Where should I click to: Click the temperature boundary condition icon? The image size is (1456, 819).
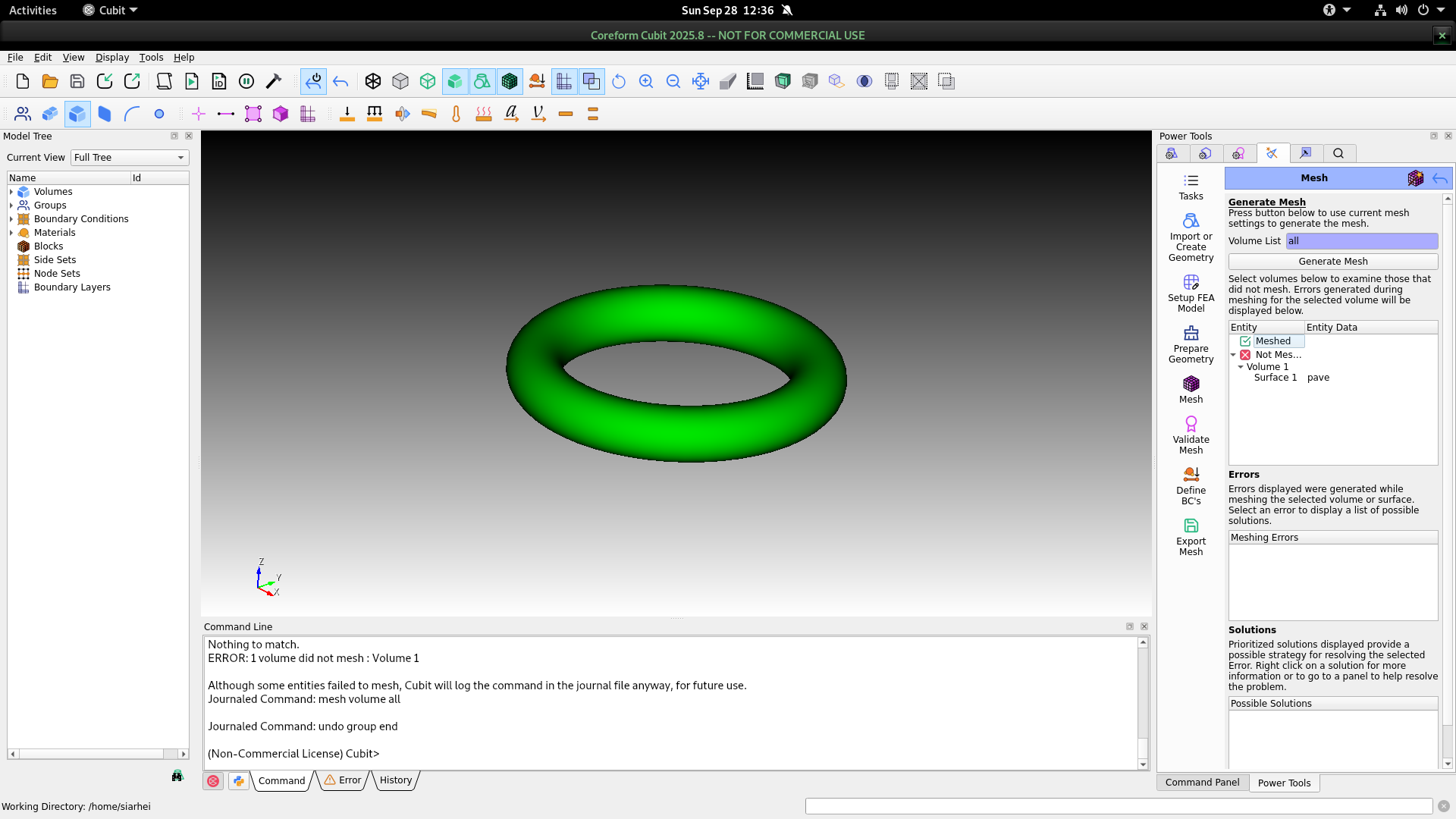point(456,114)
